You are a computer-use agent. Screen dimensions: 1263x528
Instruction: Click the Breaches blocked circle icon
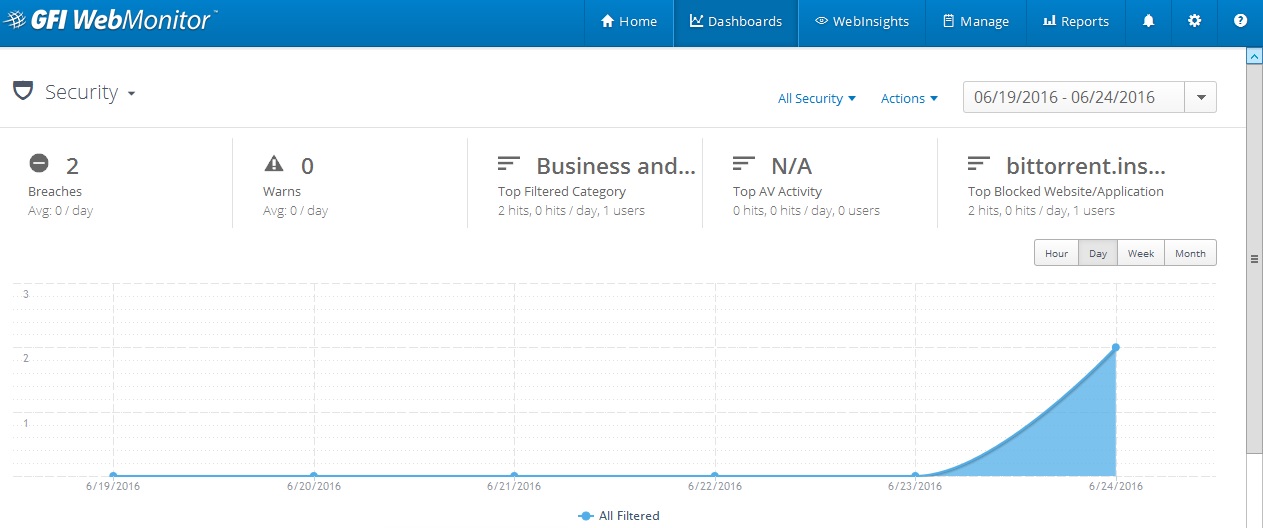[39, 162]
